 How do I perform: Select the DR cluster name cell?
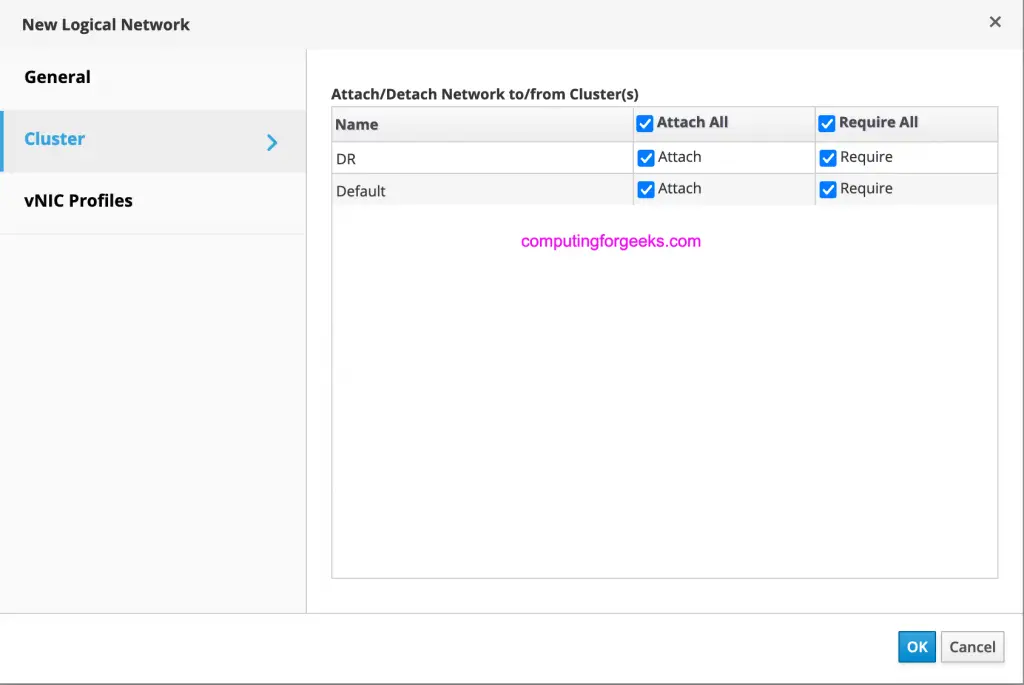[482, 159]
